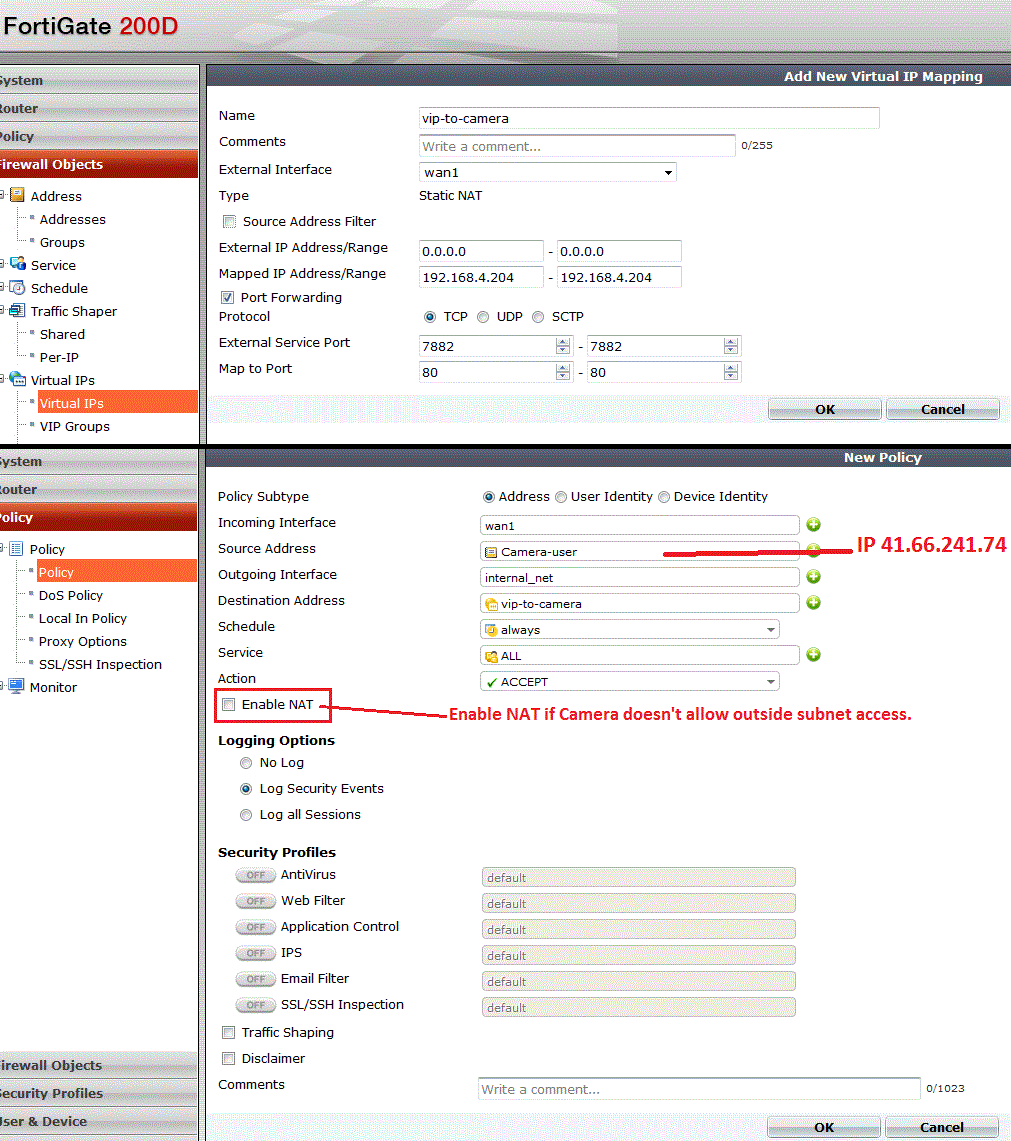Select Log all Sessions option

(246, 815)
